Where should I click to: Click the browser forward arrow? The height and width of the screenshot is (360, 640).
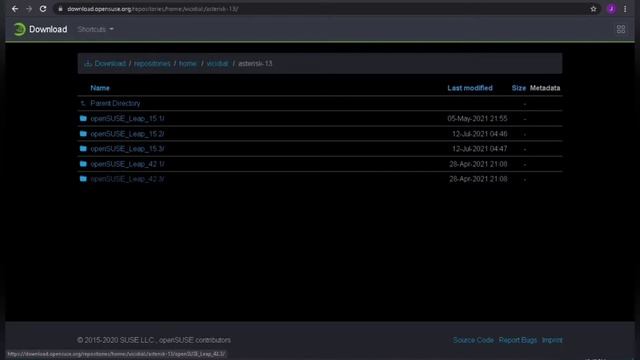click(29, 9)
